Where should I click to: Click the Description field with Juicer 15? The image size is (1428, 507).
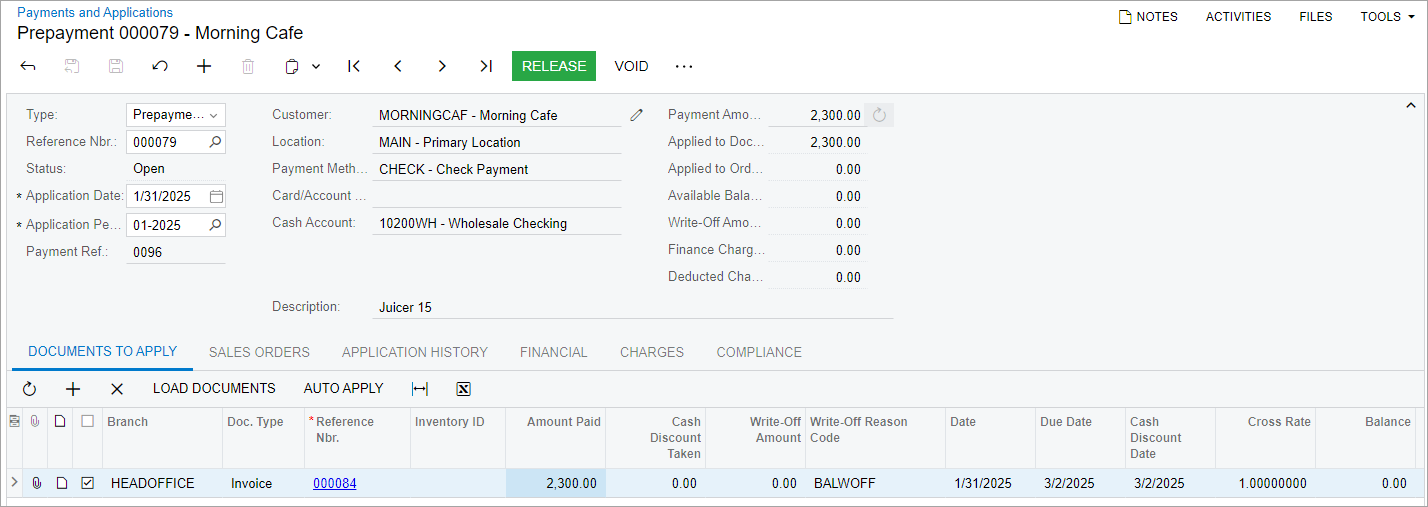point(632,307)
